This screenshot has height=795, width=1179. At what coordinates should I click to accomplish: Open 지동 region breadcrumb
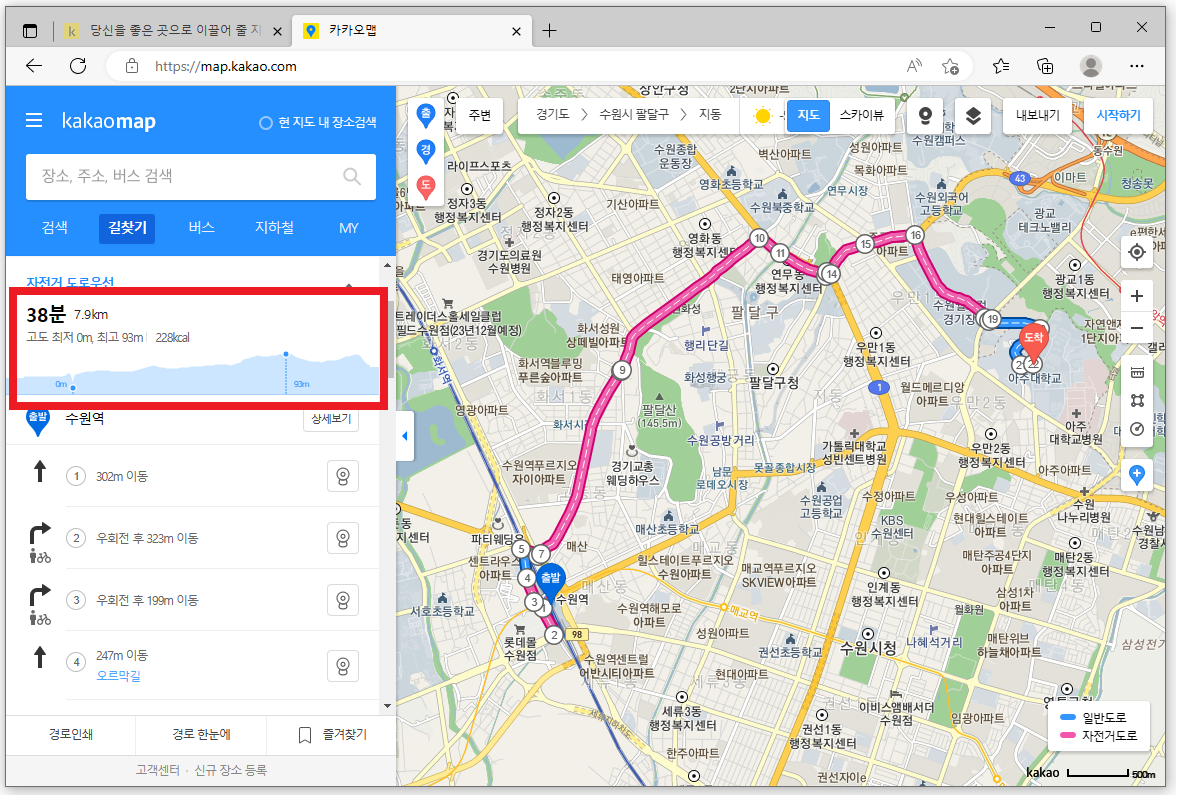710,114
